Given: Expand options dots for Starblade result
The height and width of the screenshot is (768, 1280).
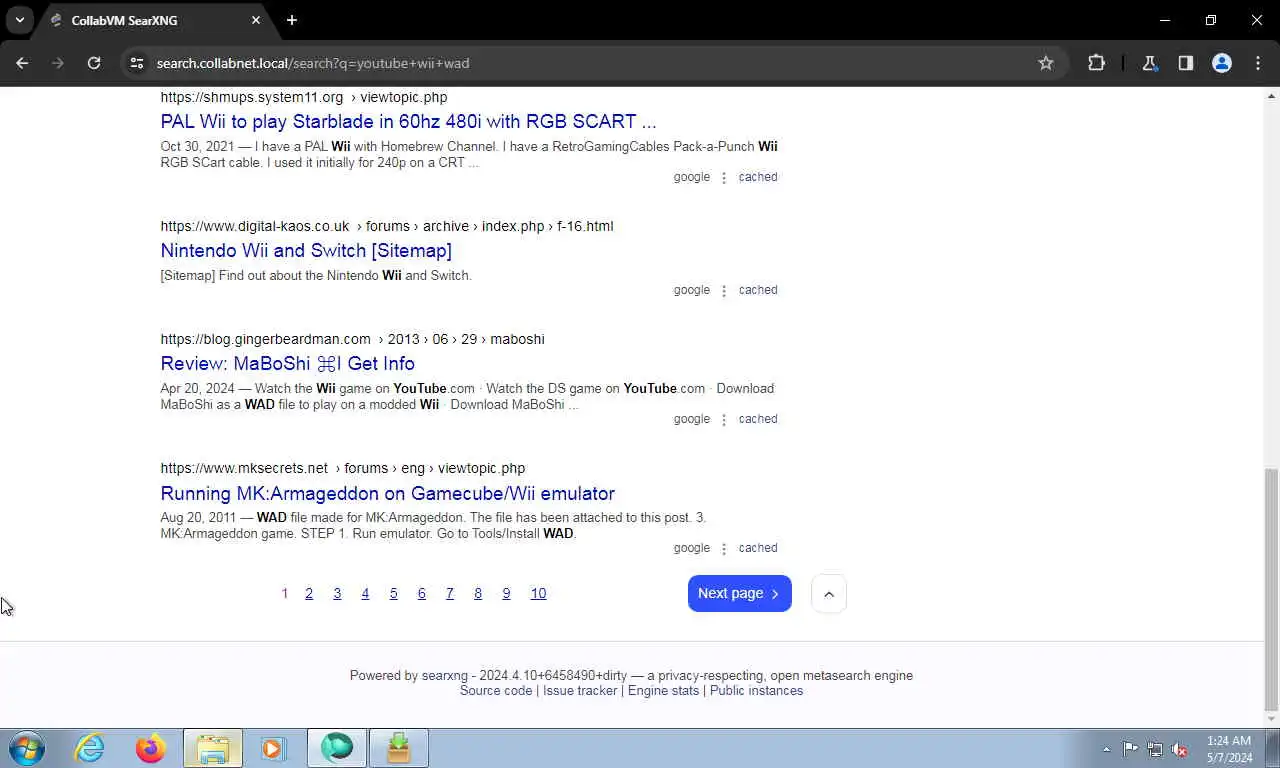Looking at the screenshot, I should [x=724, y=178].
